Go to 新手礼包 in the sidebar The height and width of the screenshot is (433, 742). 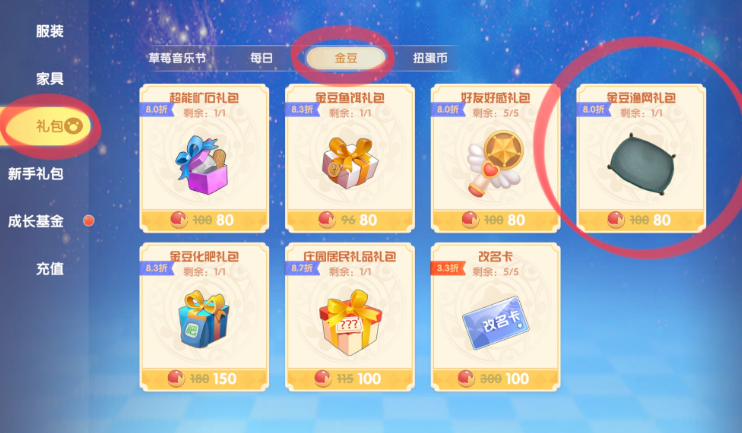coord(35,174)
